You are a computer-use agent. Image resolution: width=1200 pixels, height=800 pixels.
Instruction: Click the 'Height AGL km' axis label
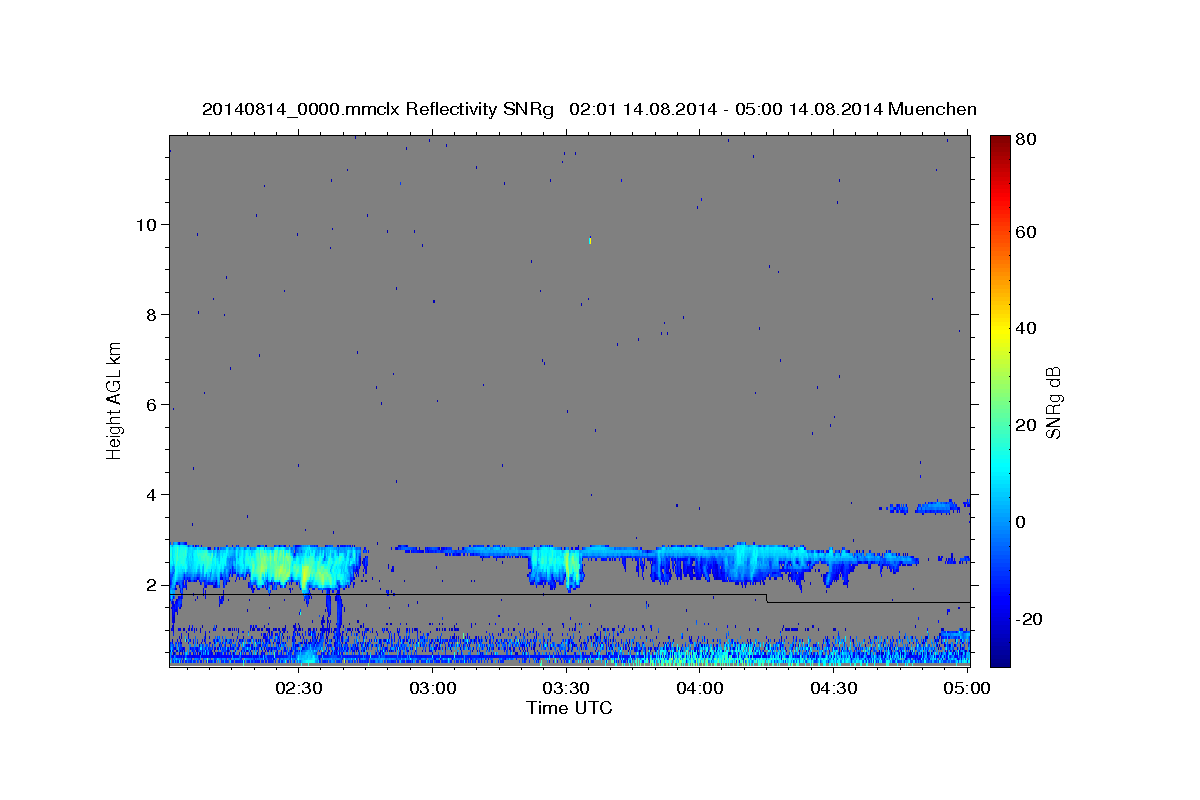coord(114,400)
